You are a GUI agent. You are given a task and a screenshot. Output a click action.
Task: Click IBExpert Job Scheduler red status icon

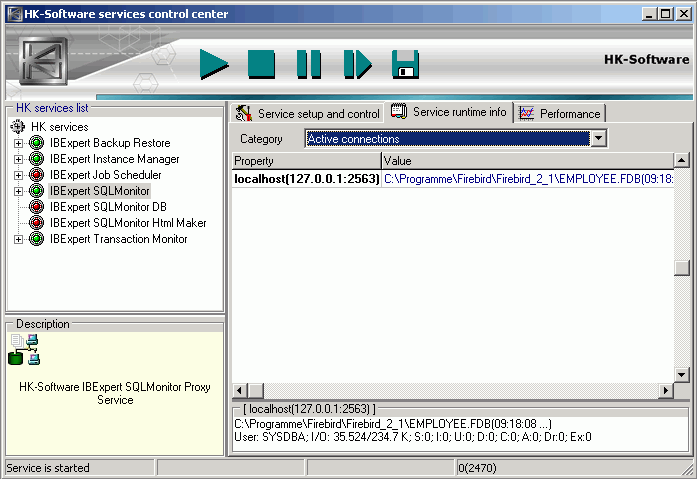coord(36,175)
